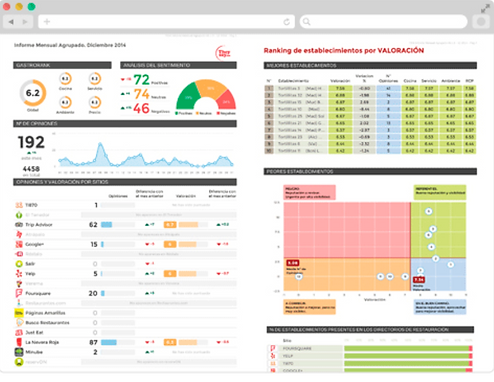The image size is (494, 382).
Task: Click the FOURSQUARE icon in the directories chart
Action: point(273,348)
